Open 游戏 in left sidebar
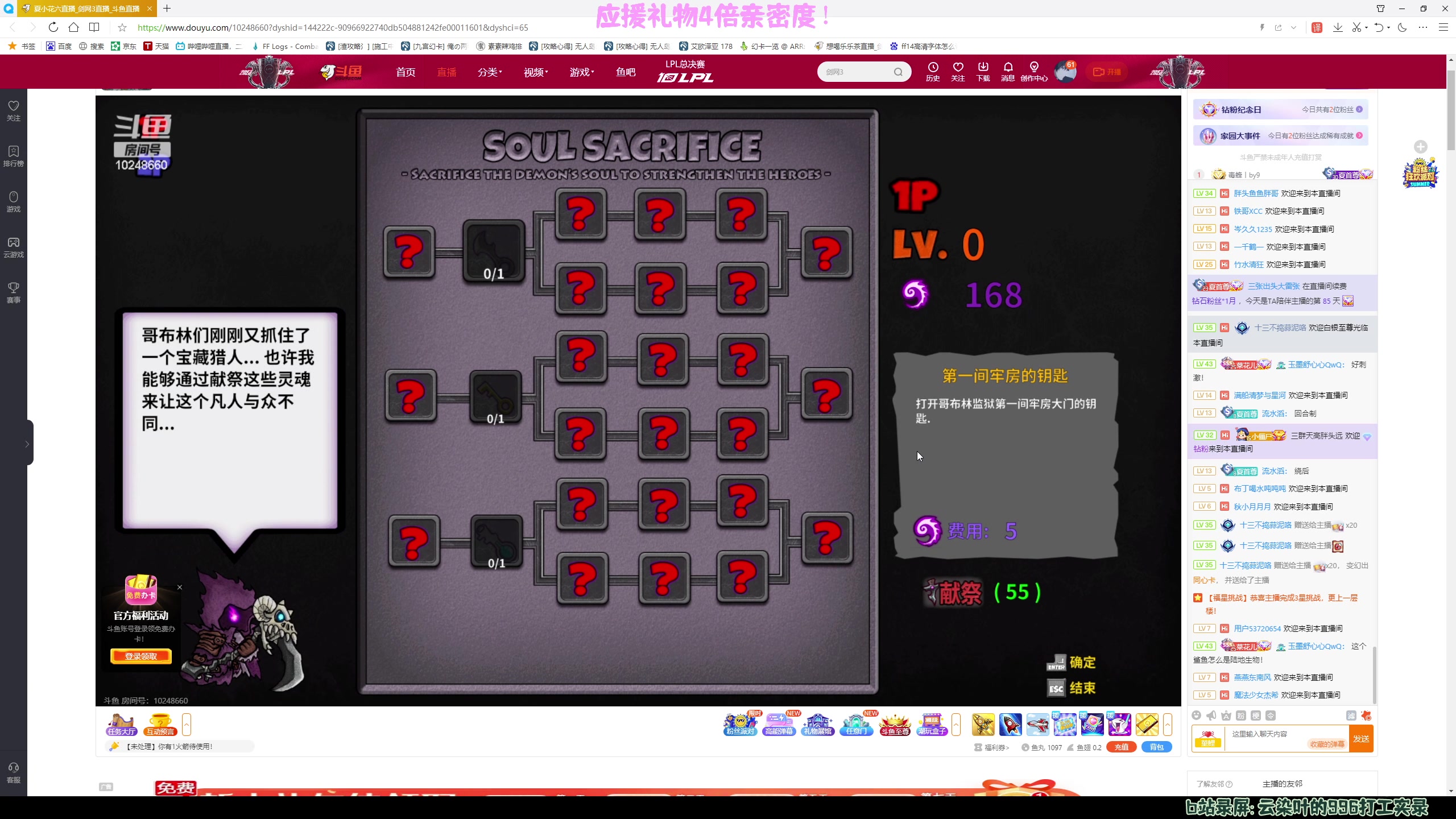 pyautogui.click(x=14, y=202)
